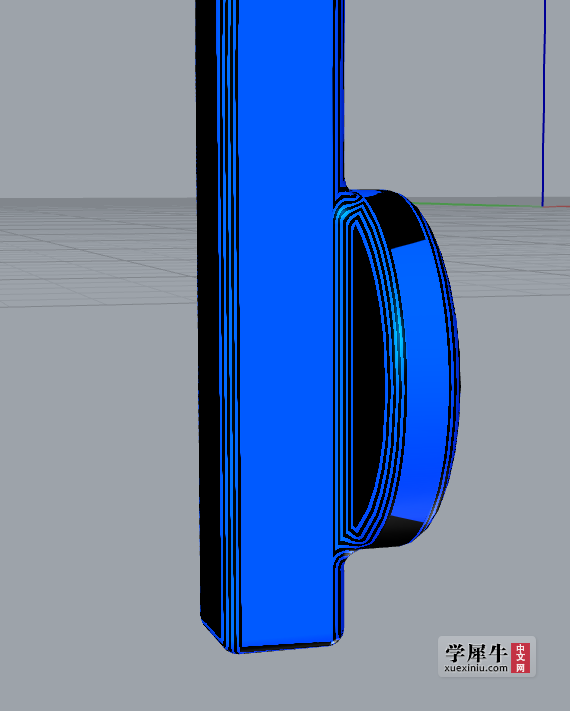
Task: Click the zebra stripes on bar's left edge
Action: click(x=229, y=317)
